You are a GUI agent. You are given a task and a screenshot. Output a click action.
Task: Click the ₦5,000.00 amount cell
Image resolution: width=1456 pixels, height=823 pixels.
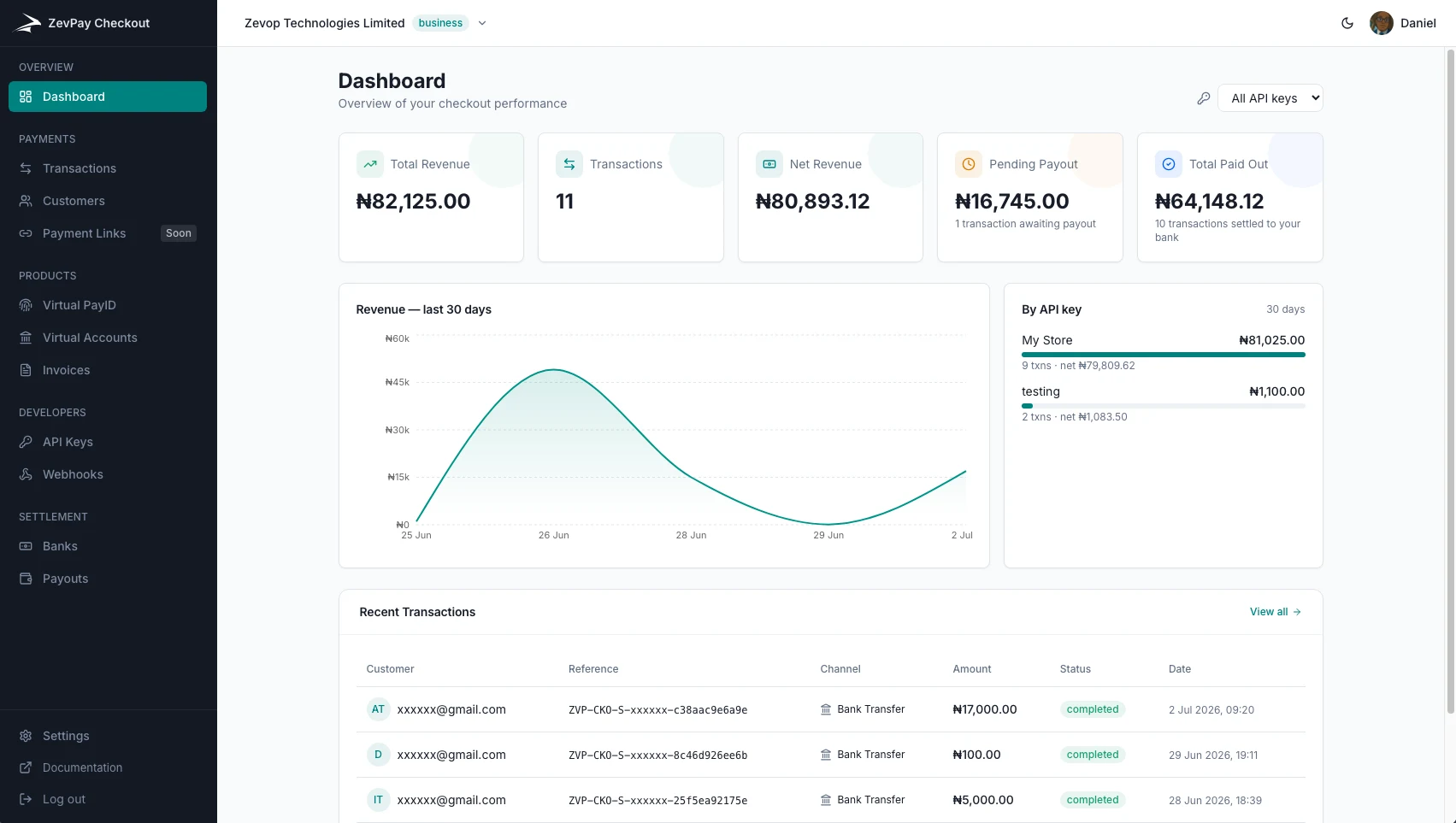[x=983, y=800]
